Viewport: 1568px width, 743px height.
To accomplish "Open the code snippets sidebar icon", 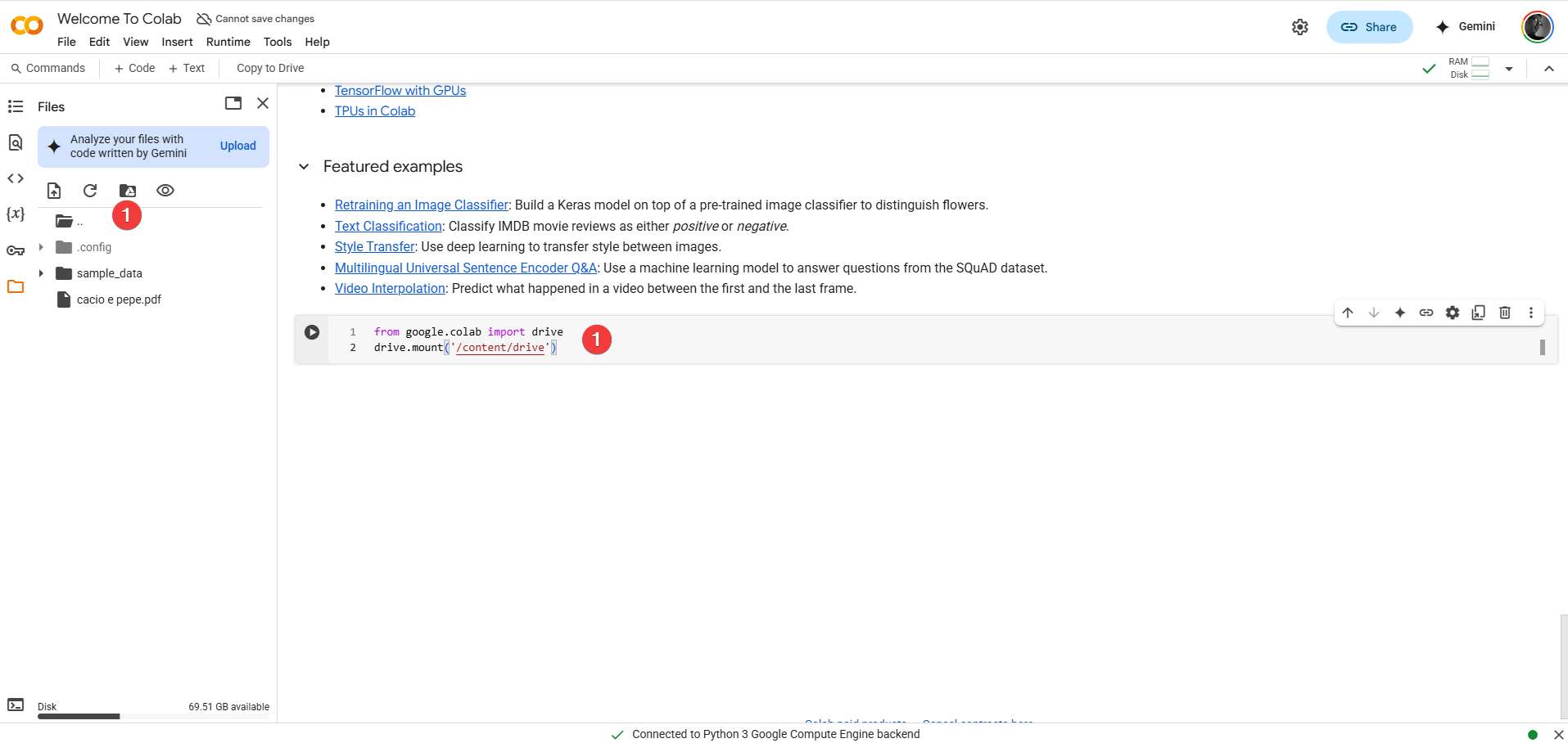I will pos(16,178).
